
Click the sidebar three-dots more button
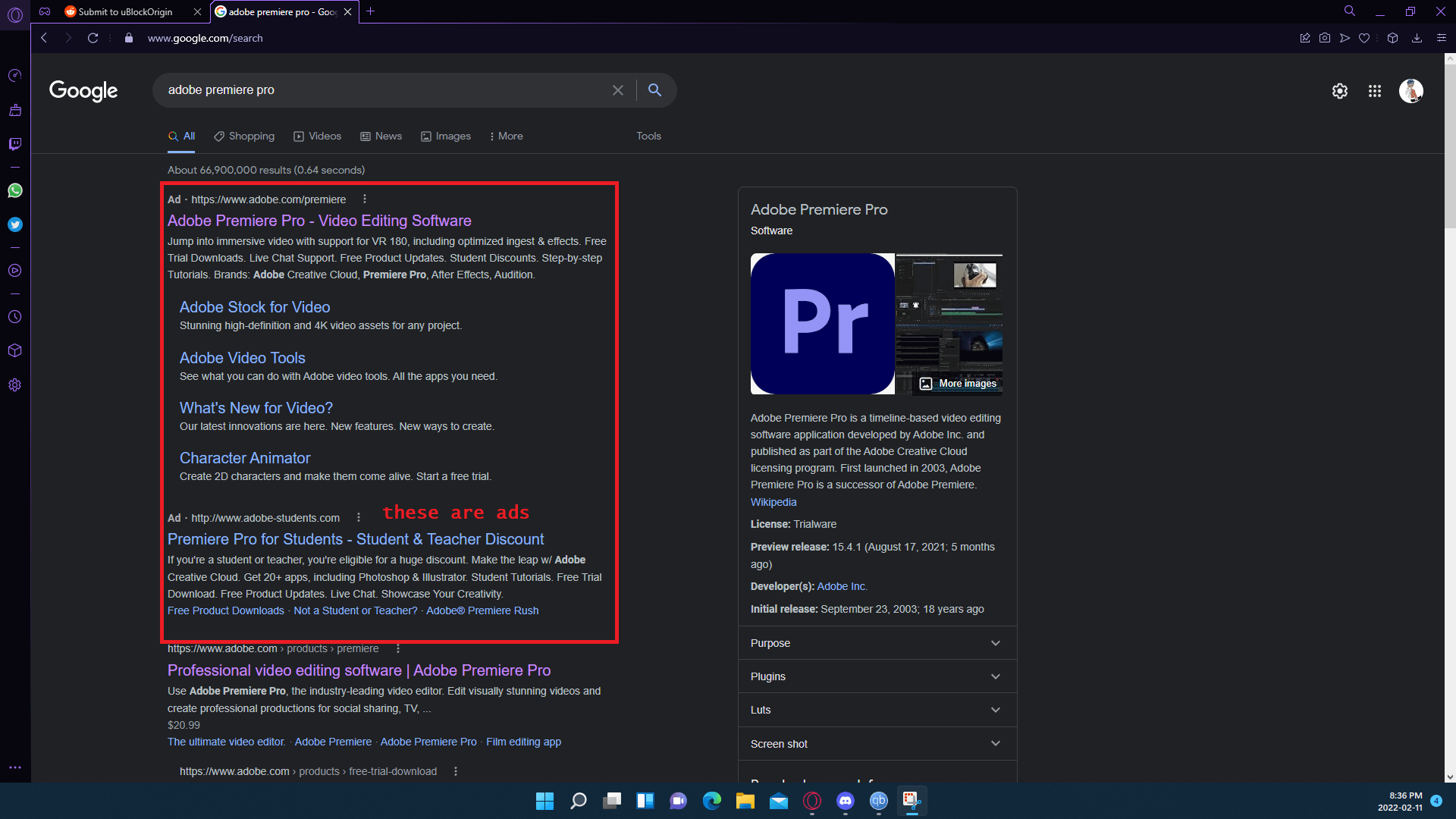14,767
